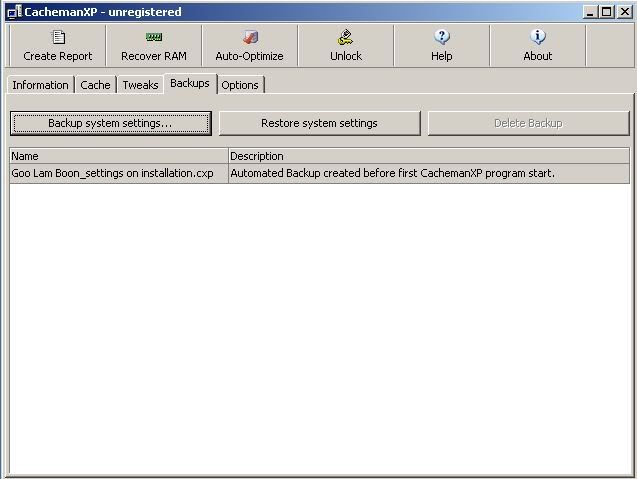
Task: Sort backups by the Name column header
Action: point(119,156)
